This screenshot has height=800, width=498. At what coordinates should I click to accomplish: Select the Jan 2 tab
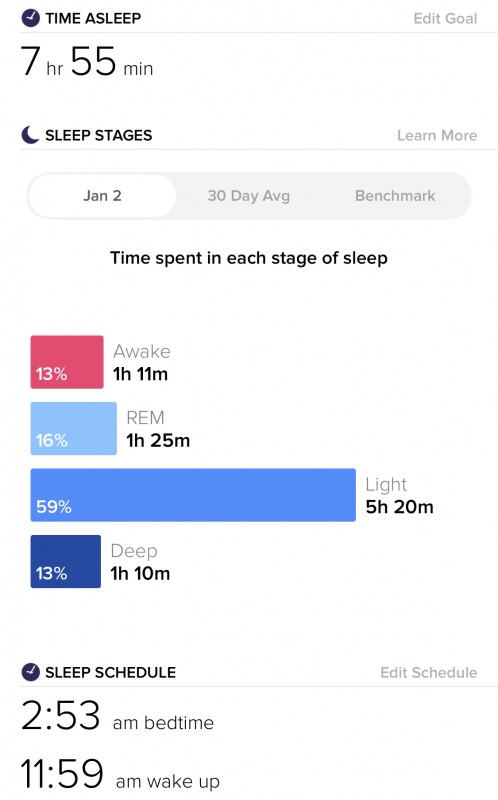pos(102,196)
